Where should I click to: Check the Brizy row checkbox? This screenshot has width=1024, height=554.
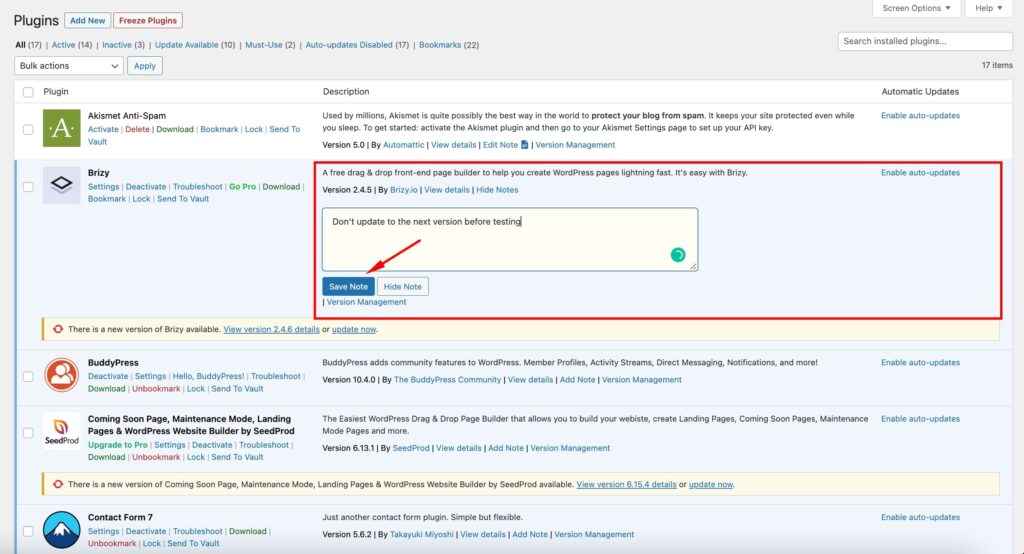(28, 187)
